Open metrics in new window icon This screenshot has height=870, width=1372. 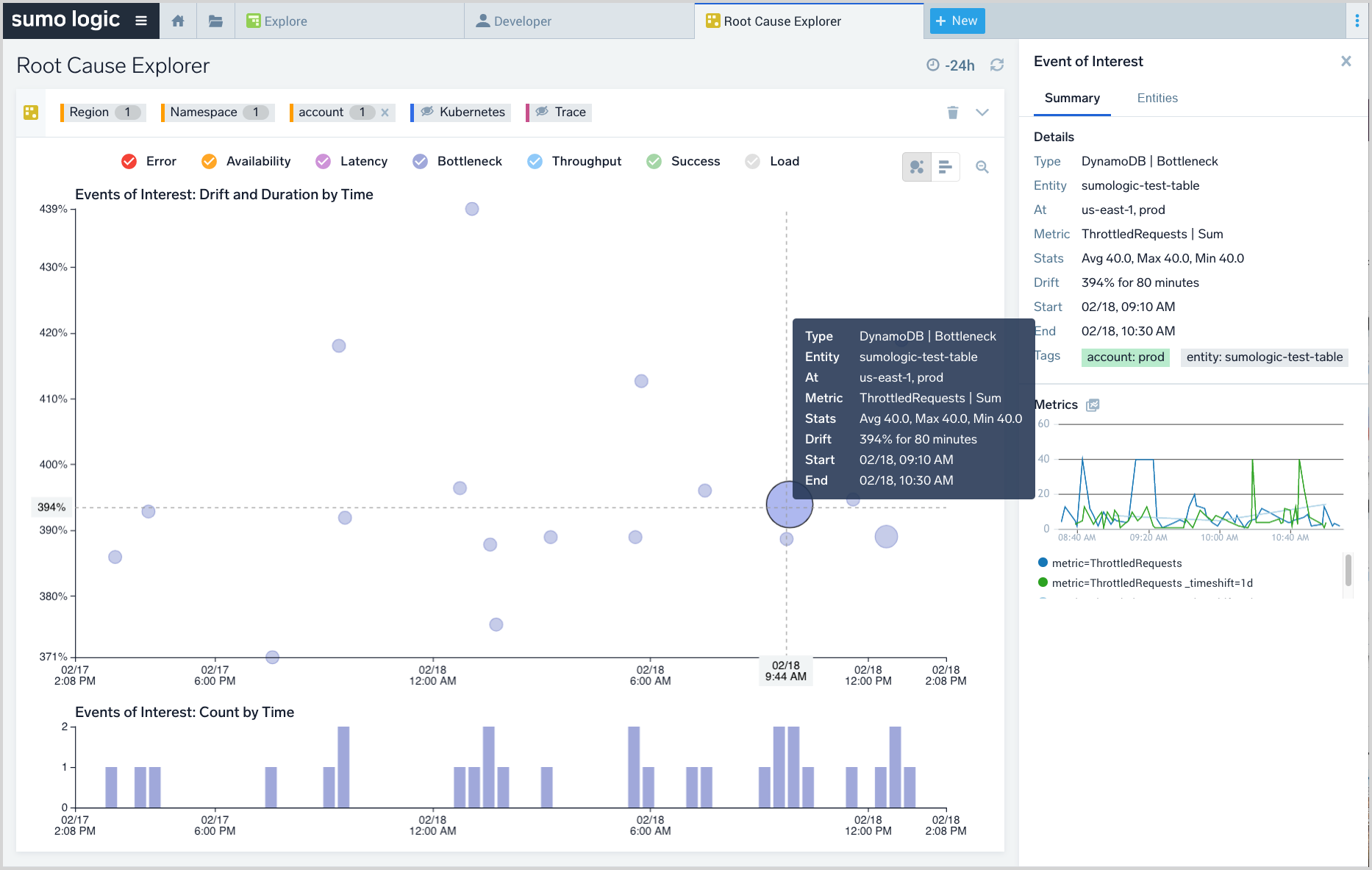pyautogui.click(x=1093, y=405)
